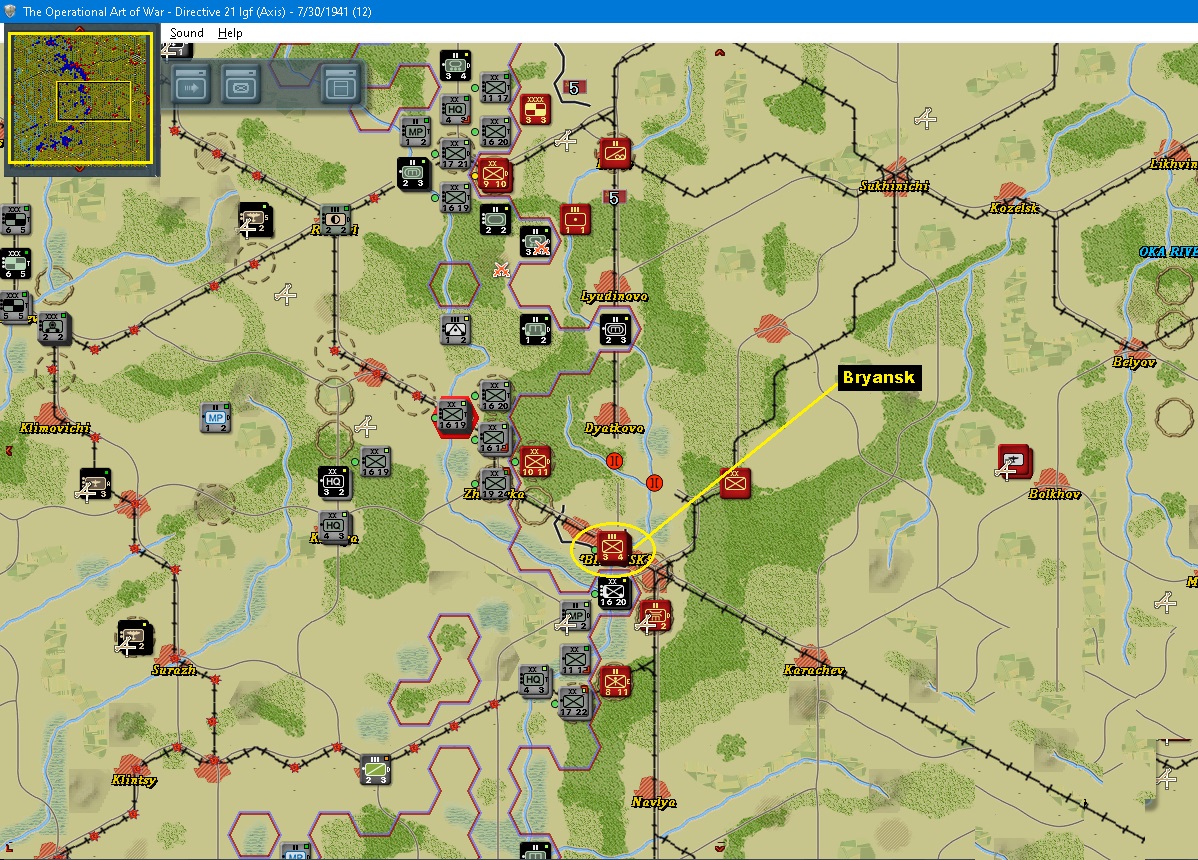The image size is (1198, 860).
Task: Select the black air unit west of Roslavl
Action: point(255,218)
